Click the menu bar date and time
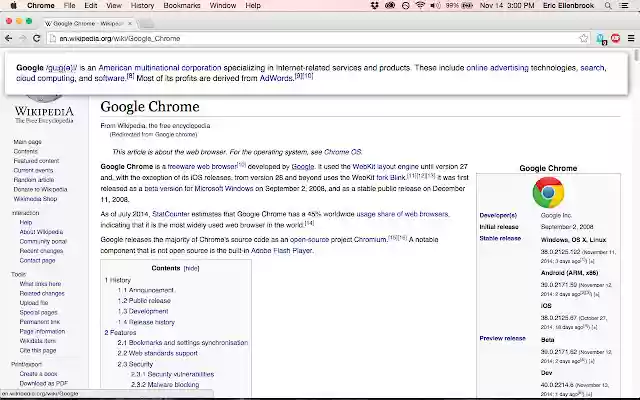 pyautogui.click(x=507, y=5)
